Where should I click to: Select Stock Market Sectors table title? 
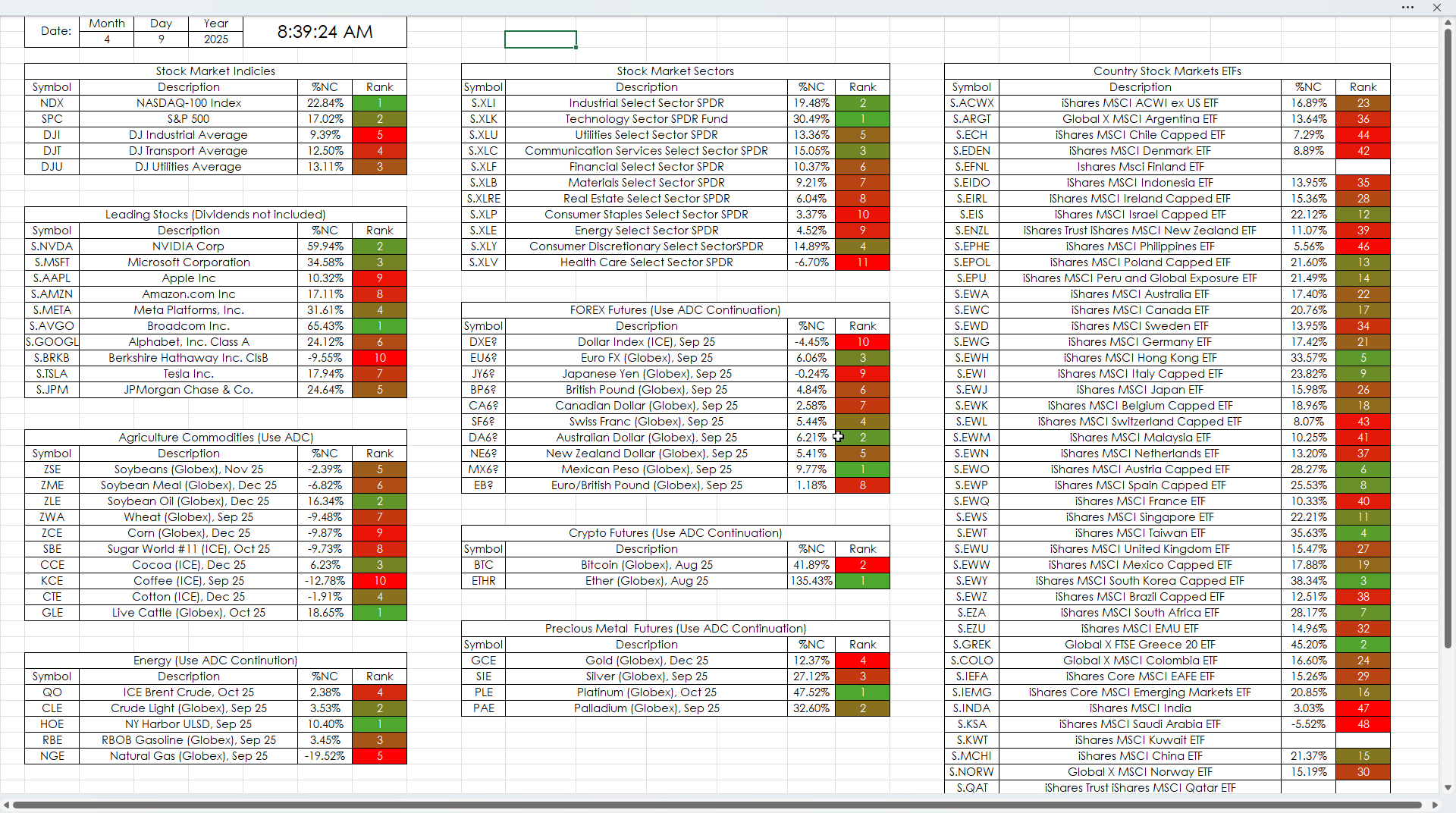click(x=675, y=71)
